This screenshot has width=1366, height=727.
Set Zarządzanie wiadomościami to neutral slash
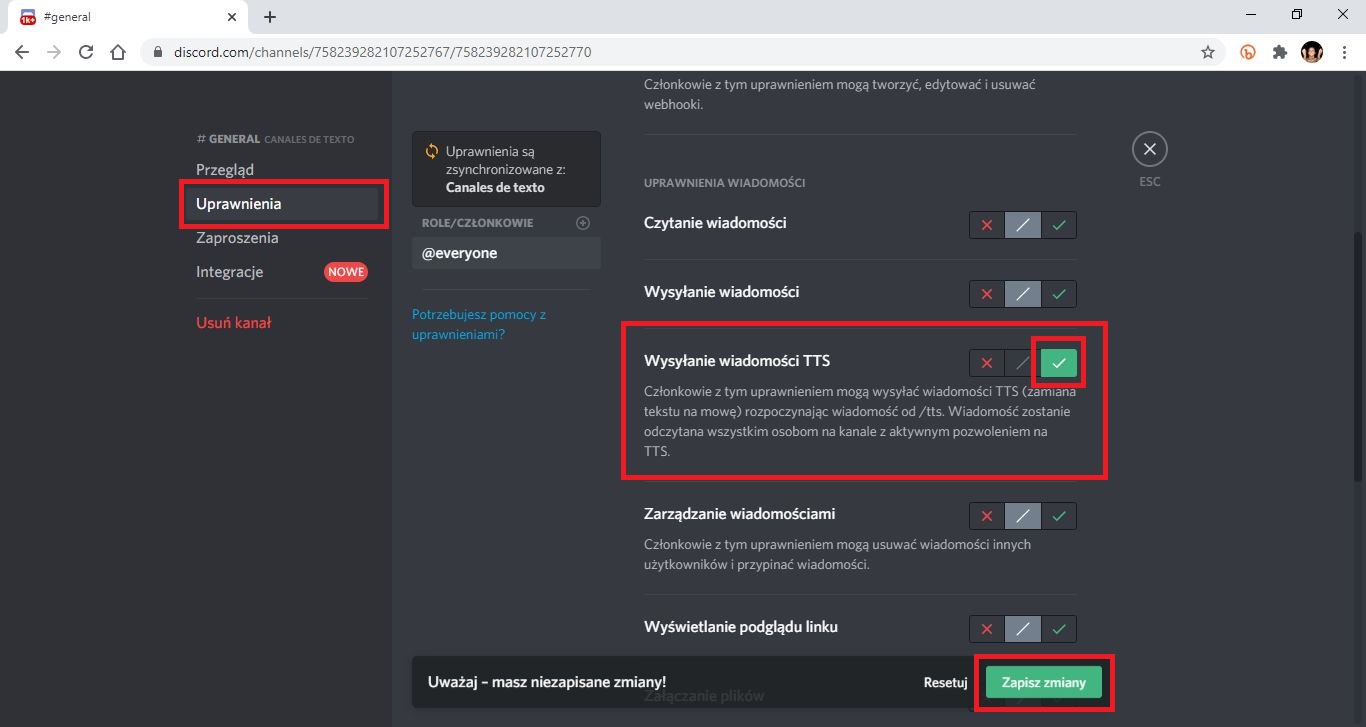click(x=1023, y=516)
